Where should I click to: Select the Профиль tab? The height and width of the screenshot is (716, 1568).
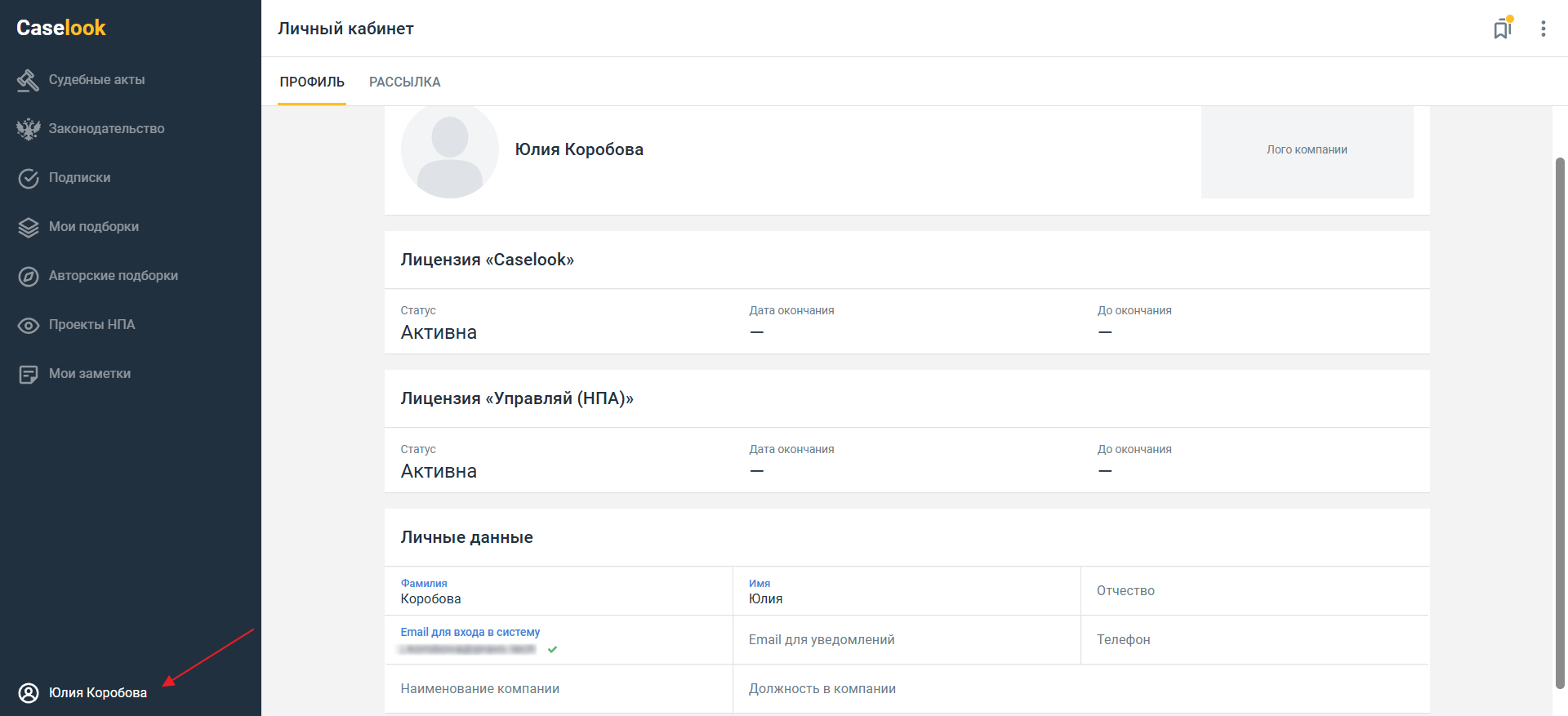[312, 82]
